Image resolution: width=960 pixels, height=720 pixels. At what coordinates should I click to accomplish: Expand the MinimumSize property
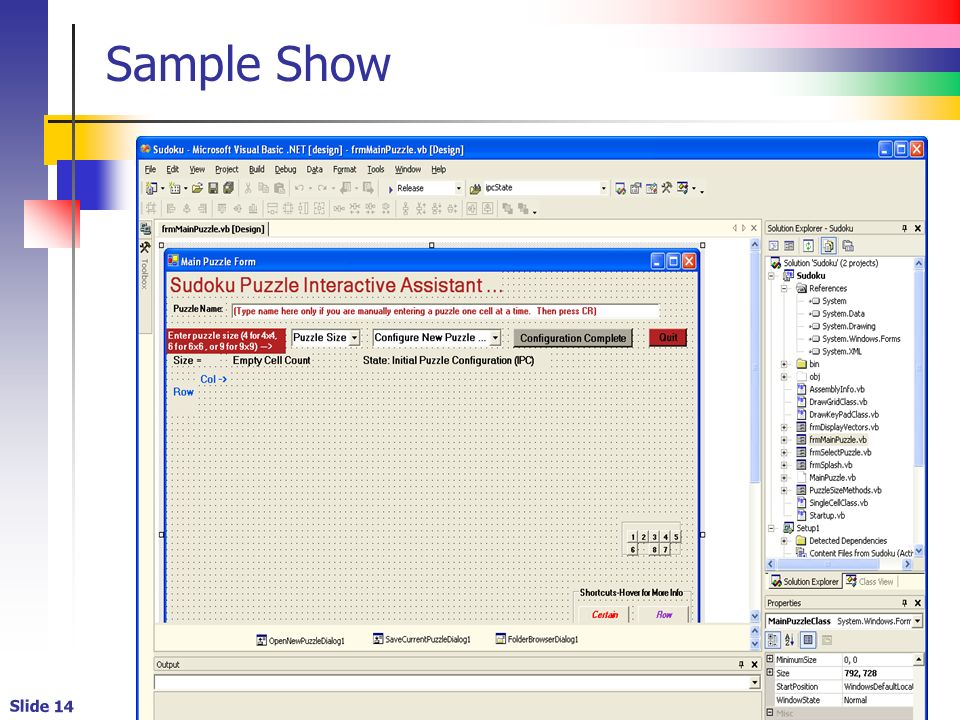[770, 659]
